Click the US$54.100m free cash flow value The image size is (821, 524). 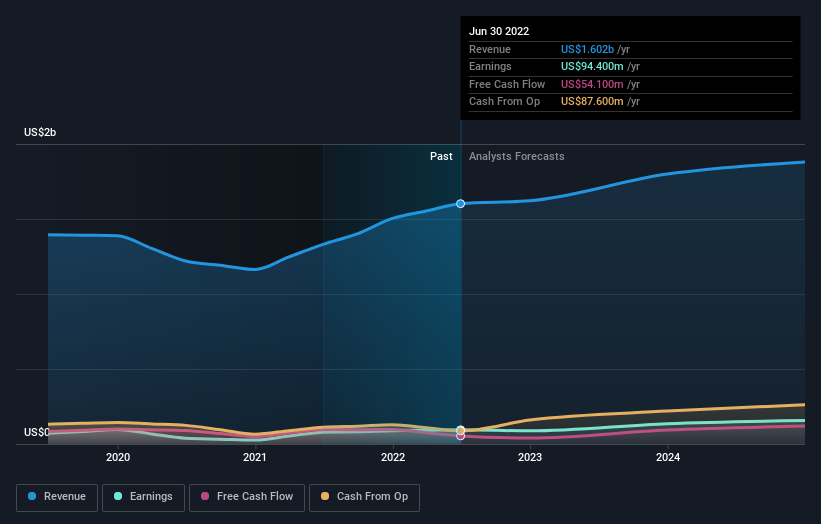pyautogui.click(x=592, y=84)
